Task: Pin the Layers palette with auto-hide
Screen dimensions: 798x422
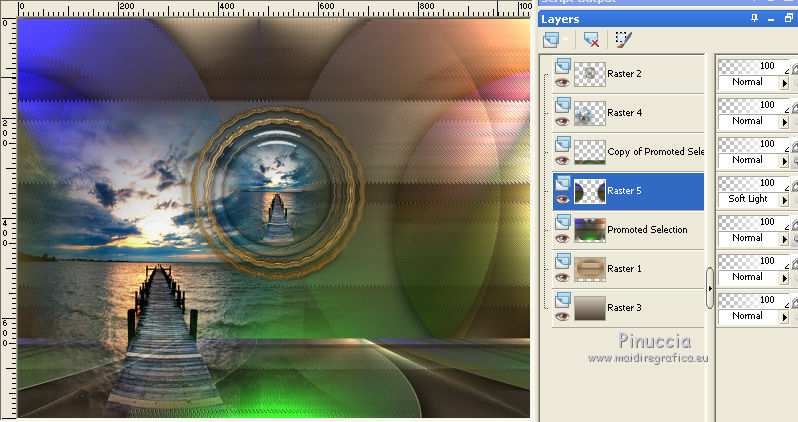Action: coord(754,19)
